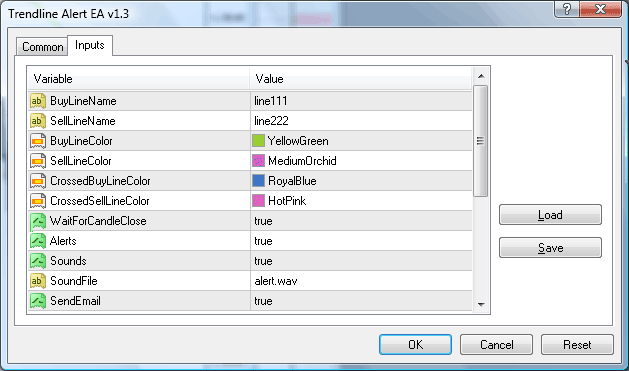Click the color-type icon beside BuyLineColor
The image size is (629, 371).
pos(38,141)
